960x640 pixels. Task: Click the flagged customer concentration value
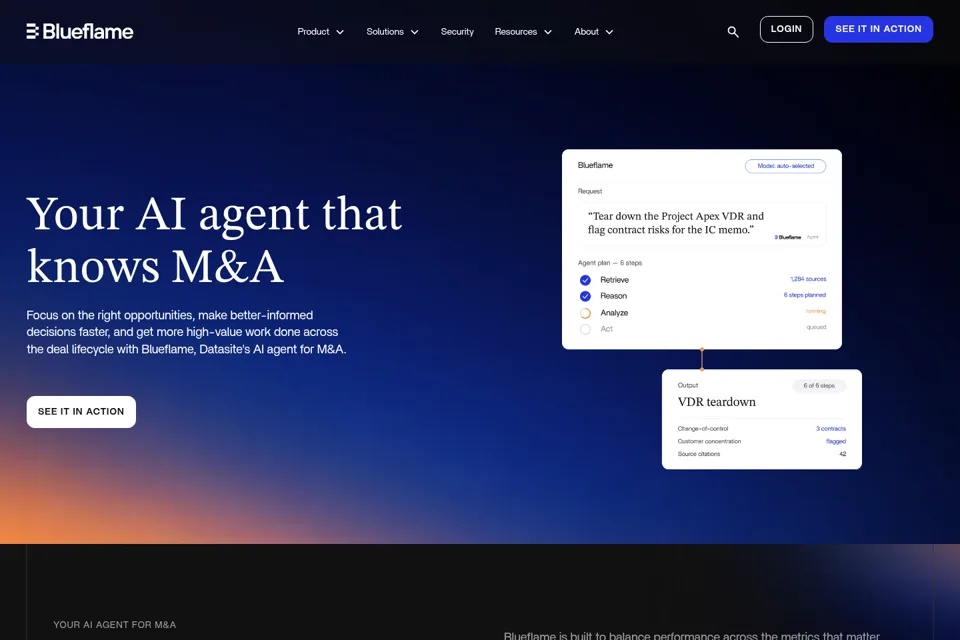(x=836, y=442)
